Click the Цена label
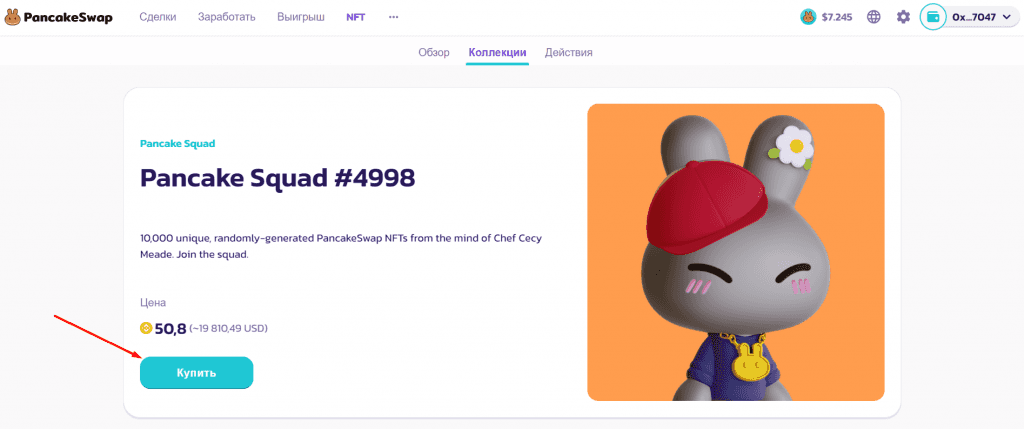 [x=153, y=303]
